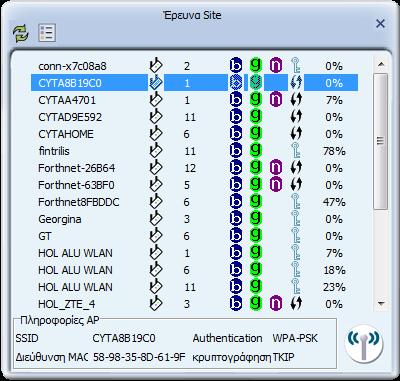Click the key icon for conn-x7c08a8
Viewport: 400px width, 381px height.
[x=295, y=65]
